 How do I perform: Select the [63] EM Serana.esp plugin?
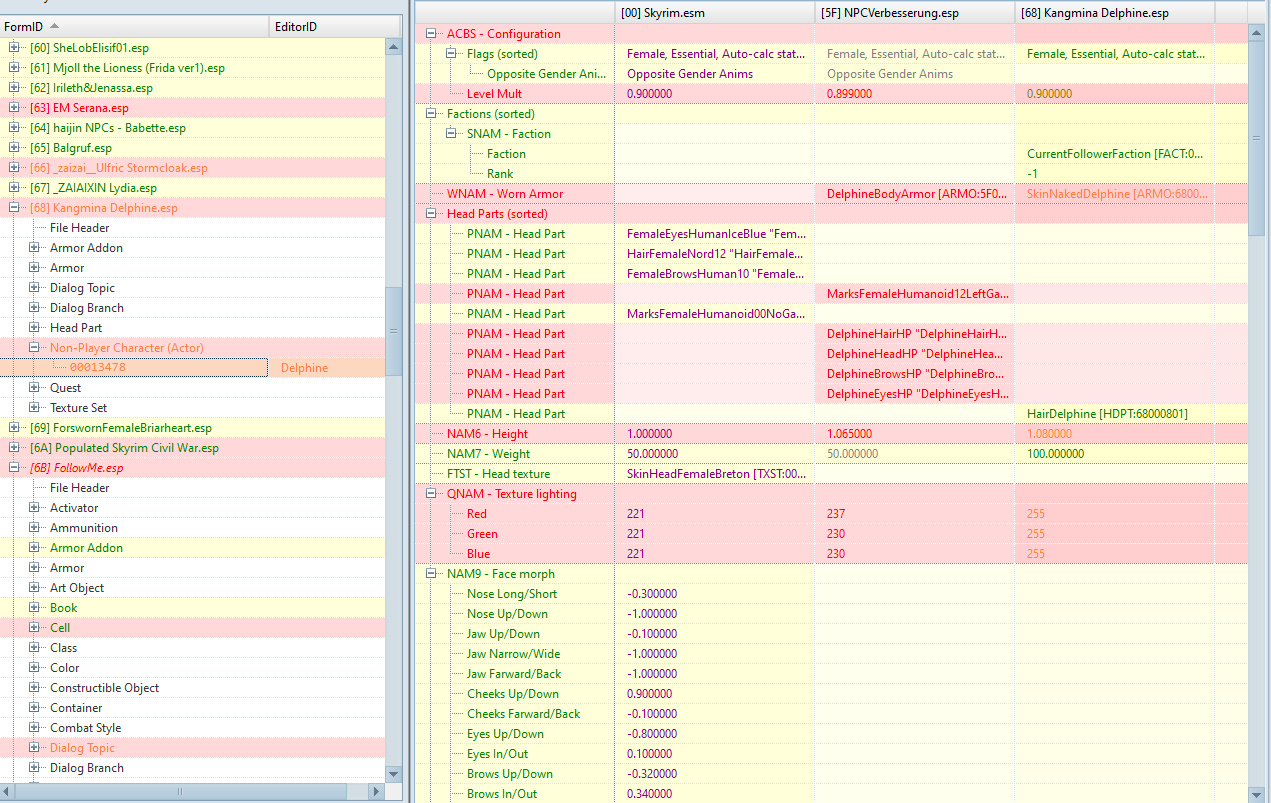pyautogui.click(x=79, y=108)
